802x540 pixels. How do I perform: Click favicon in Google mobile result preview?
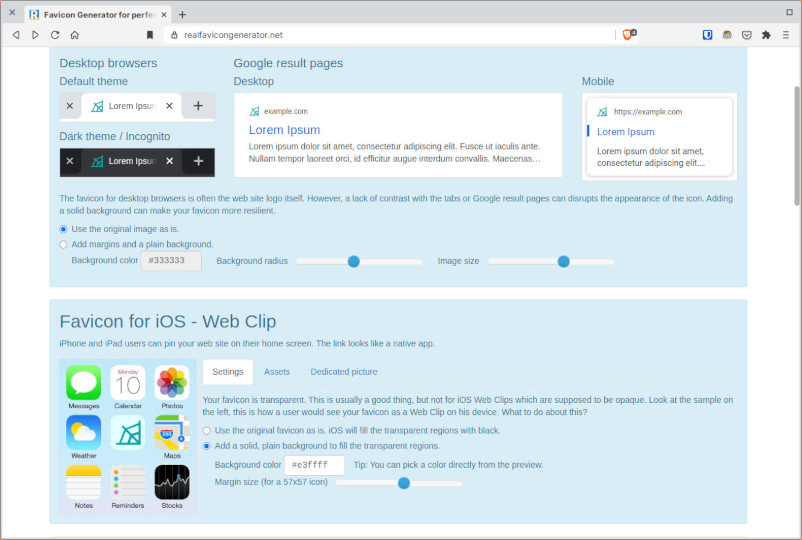(x=603, y=111)
